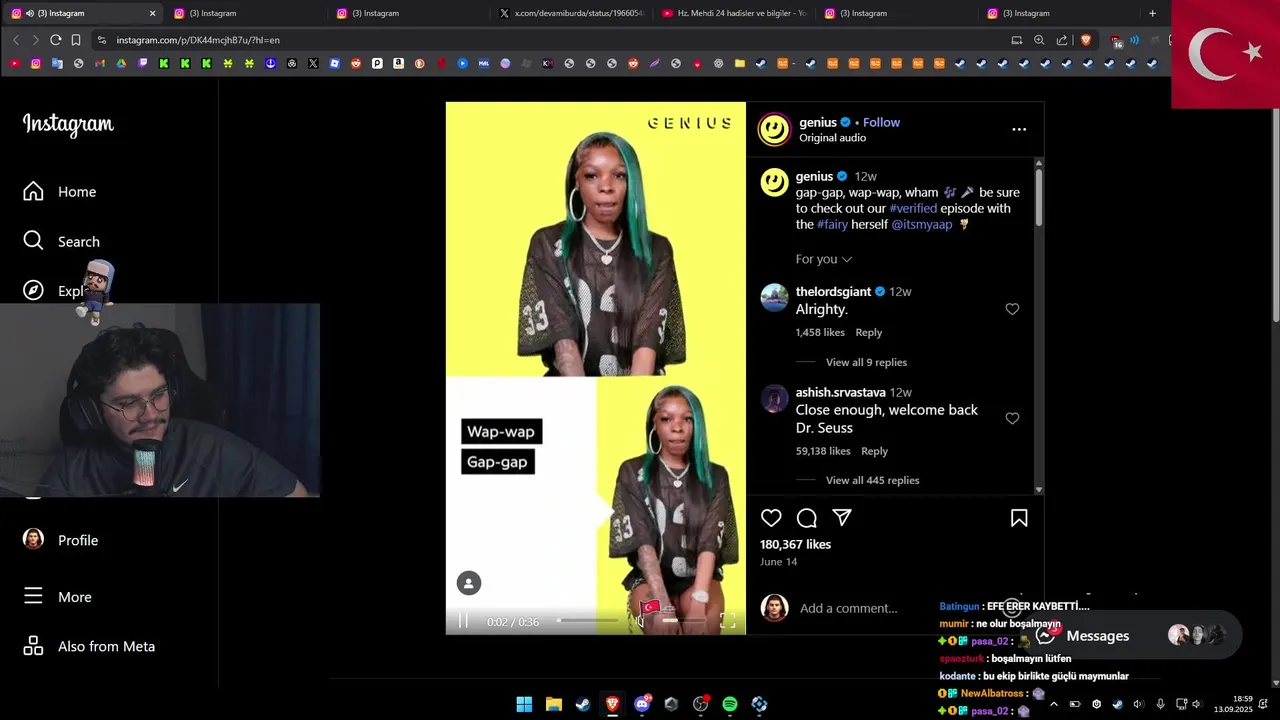Open the Also from Meta entry
Screen dimensions: 1280x720
pos(89,646)
